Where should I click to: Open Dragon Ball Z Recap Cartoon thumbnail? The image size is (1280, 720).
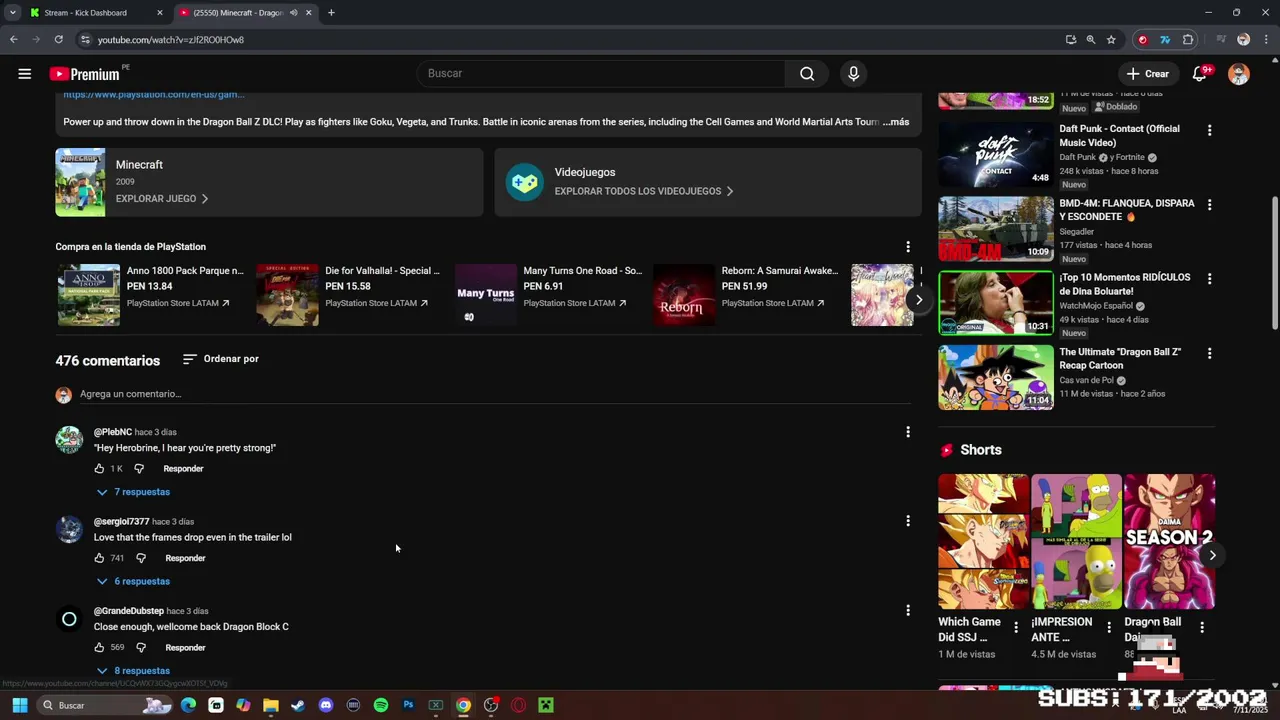coord(996,377)
